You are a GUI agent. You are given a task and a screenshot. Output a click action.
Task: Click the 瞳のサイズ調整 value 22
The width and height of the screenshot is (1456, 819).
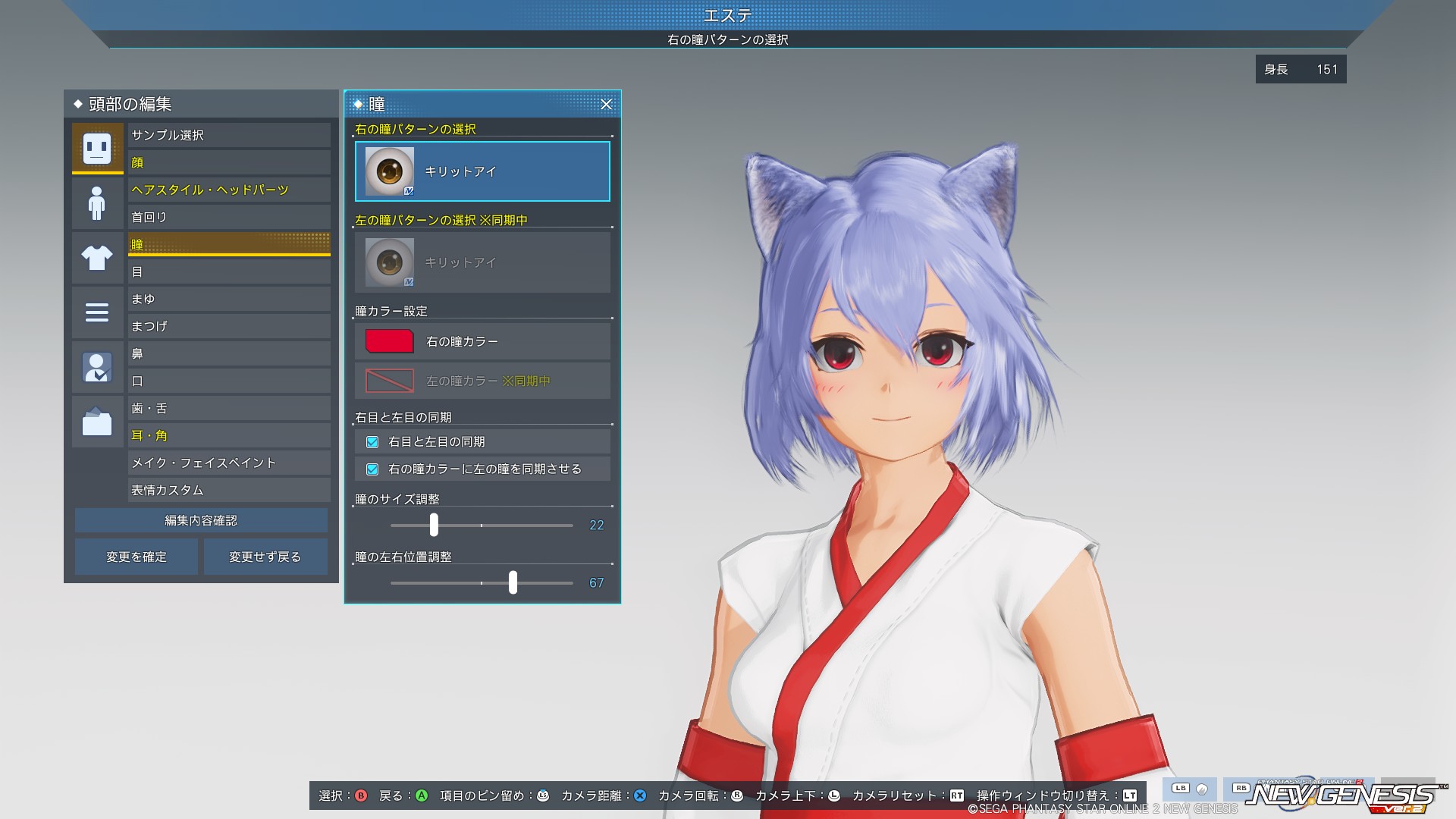pos(597,525)
